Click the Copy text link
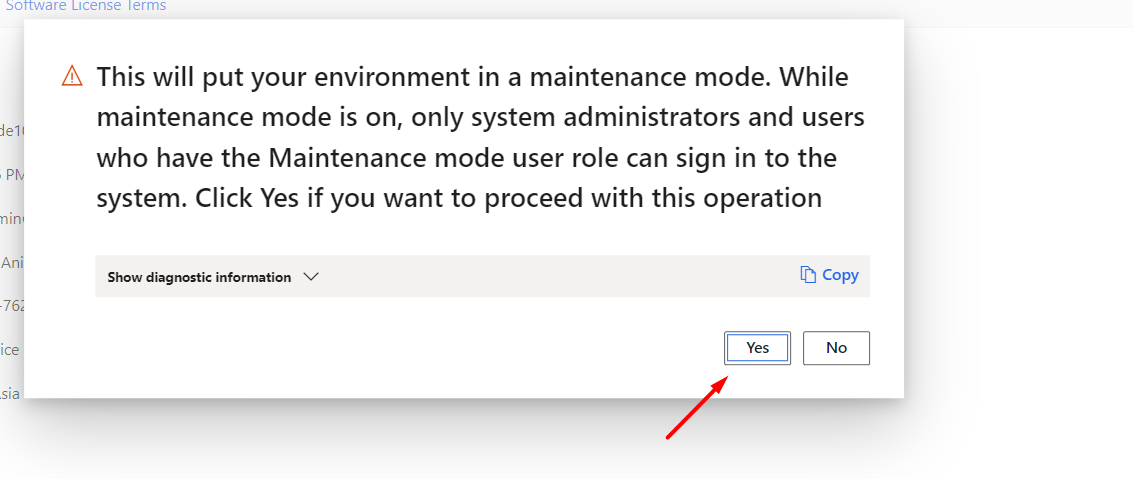This screenshot has height=479, width=1133. click(x=840, y=275)
